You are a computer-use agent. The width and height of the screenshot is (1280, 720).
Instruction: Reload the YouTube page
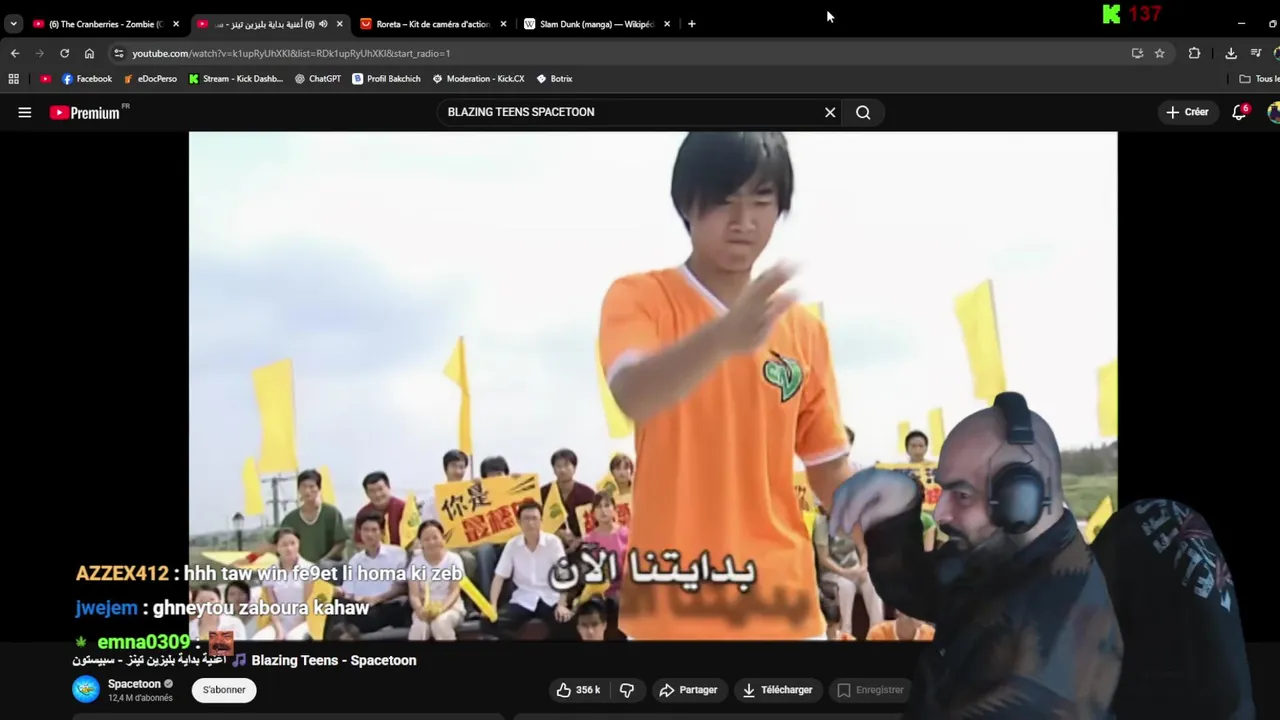tap(65, 53)
